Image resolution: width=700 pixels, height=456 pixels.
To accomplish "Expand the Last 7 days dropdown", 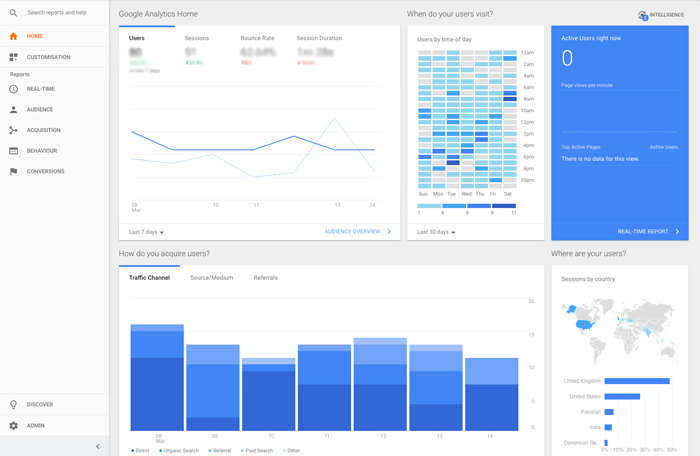I will [x=146, y=232].
